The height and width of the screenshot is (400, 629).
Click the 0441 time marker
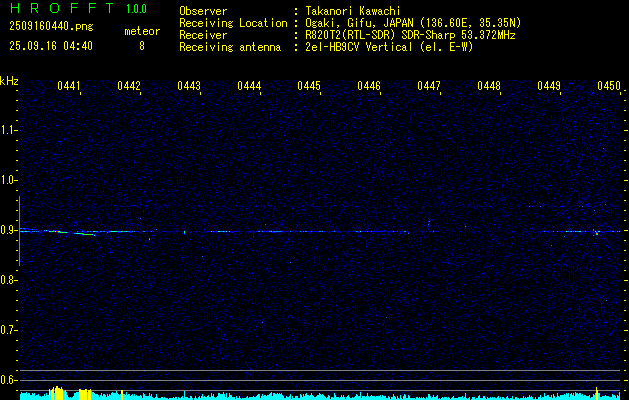pos(69,87)
